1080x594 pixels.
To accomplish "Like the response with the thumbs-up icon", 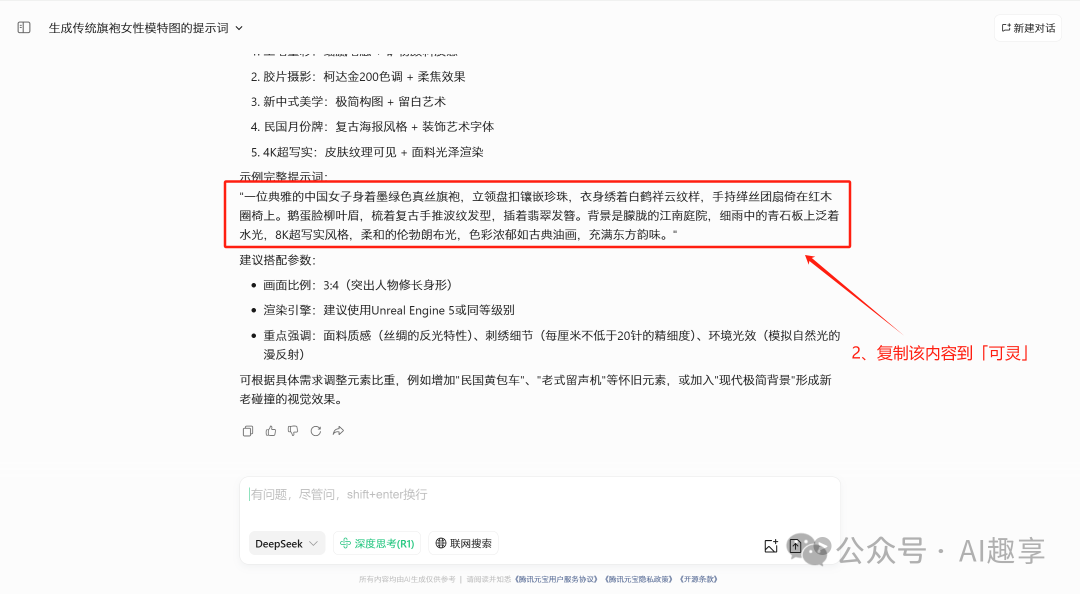I will pos(271,431).
